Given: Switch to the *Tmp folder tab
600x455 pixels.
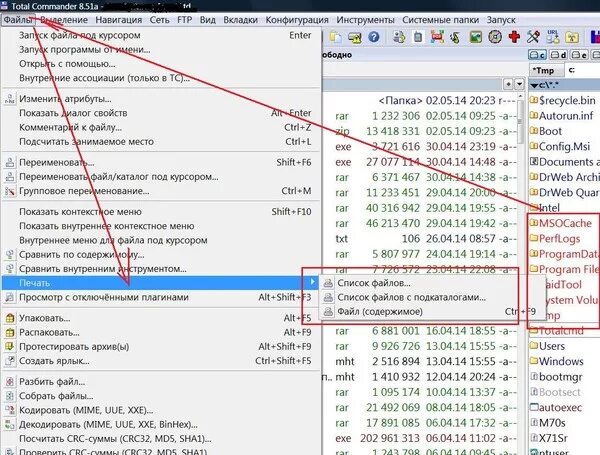Looking at the screenshot, I should (x=546, y=70).
